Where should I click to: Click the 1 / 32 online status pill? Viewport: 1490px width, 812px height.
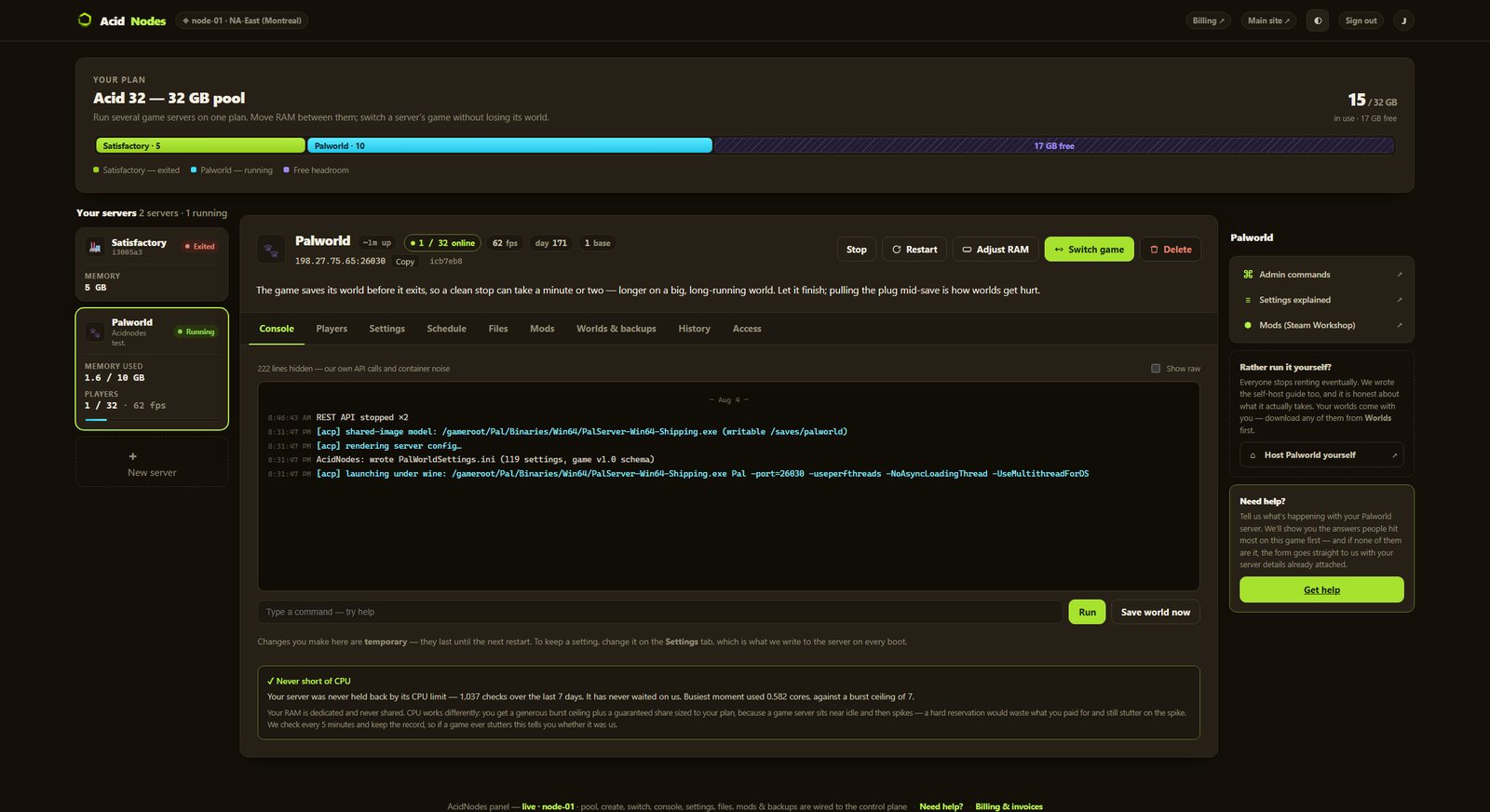tap(442, 243)
